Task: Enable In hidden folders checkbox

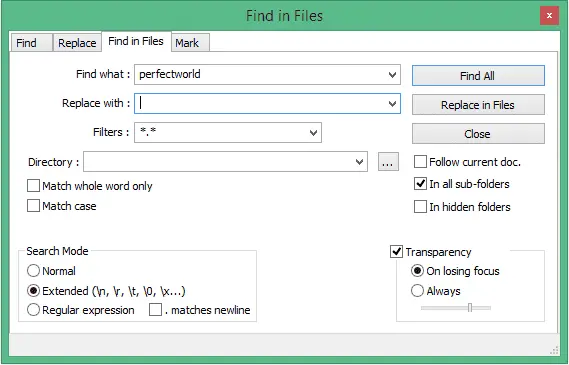Action: tap(462, 207)
